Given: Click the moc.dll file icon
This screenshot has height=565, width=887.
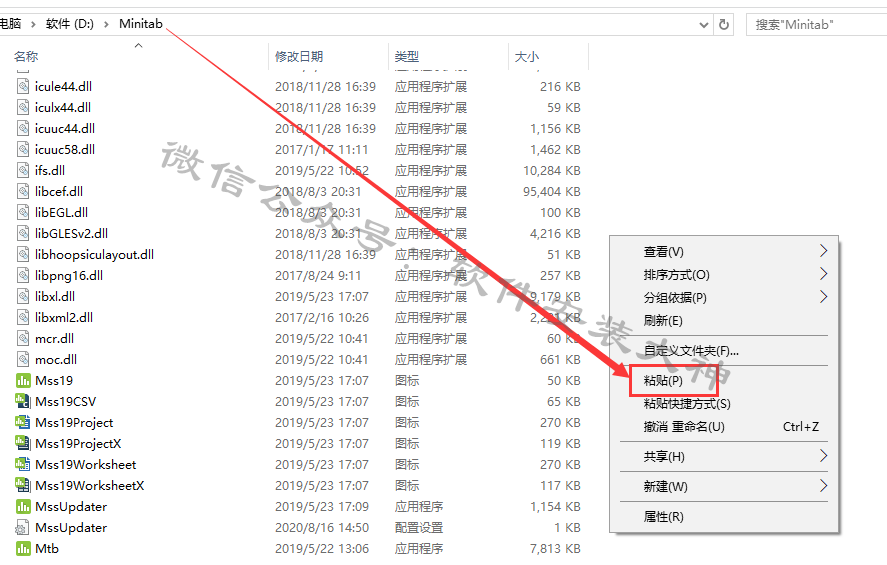Looking at the screenshot, I should coord(23,359).
